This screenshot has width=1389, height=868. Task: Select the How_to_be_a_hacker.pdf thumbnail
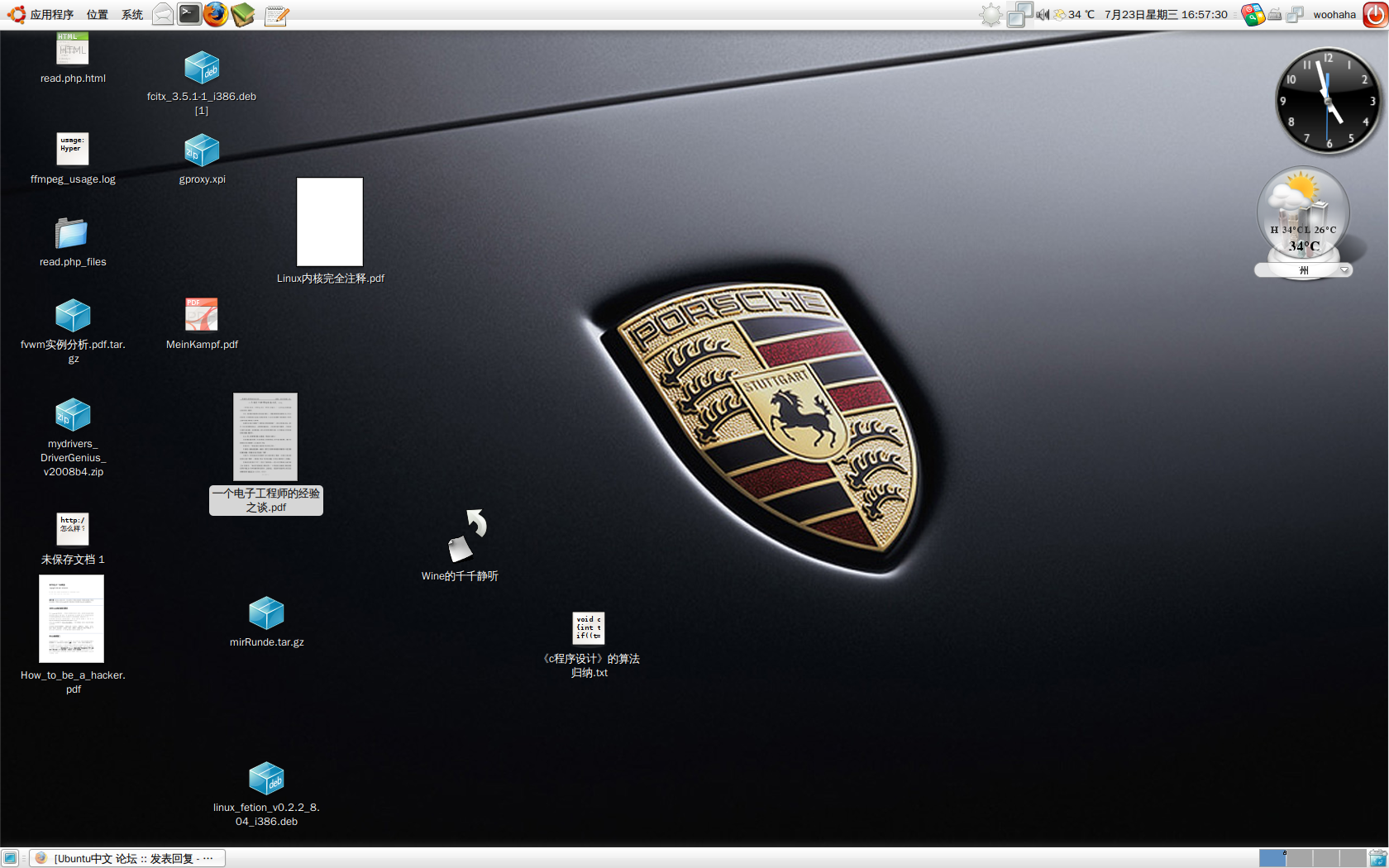pyautogui.click(x=72, y=618)
